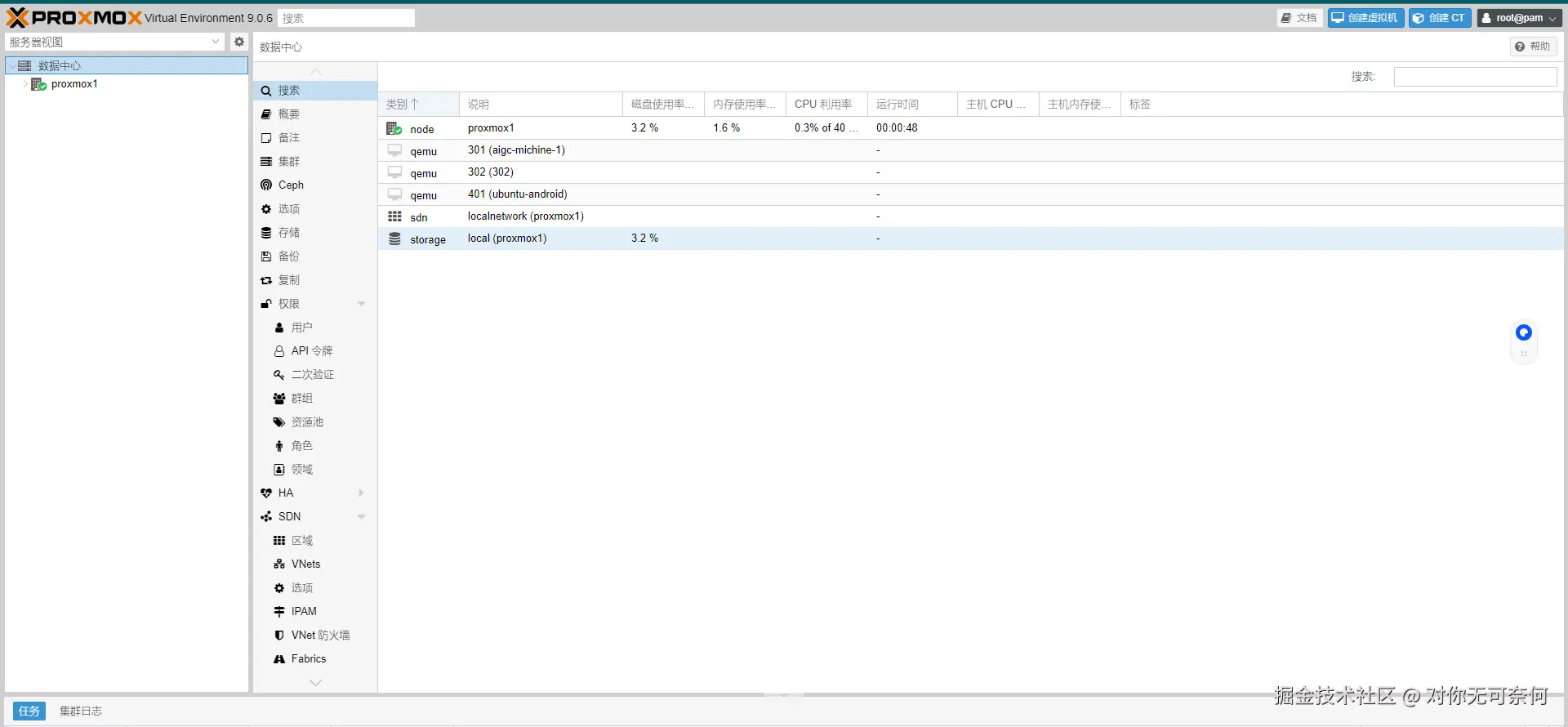
Task: Collapse the SDN section arrow
Action: 361,517
